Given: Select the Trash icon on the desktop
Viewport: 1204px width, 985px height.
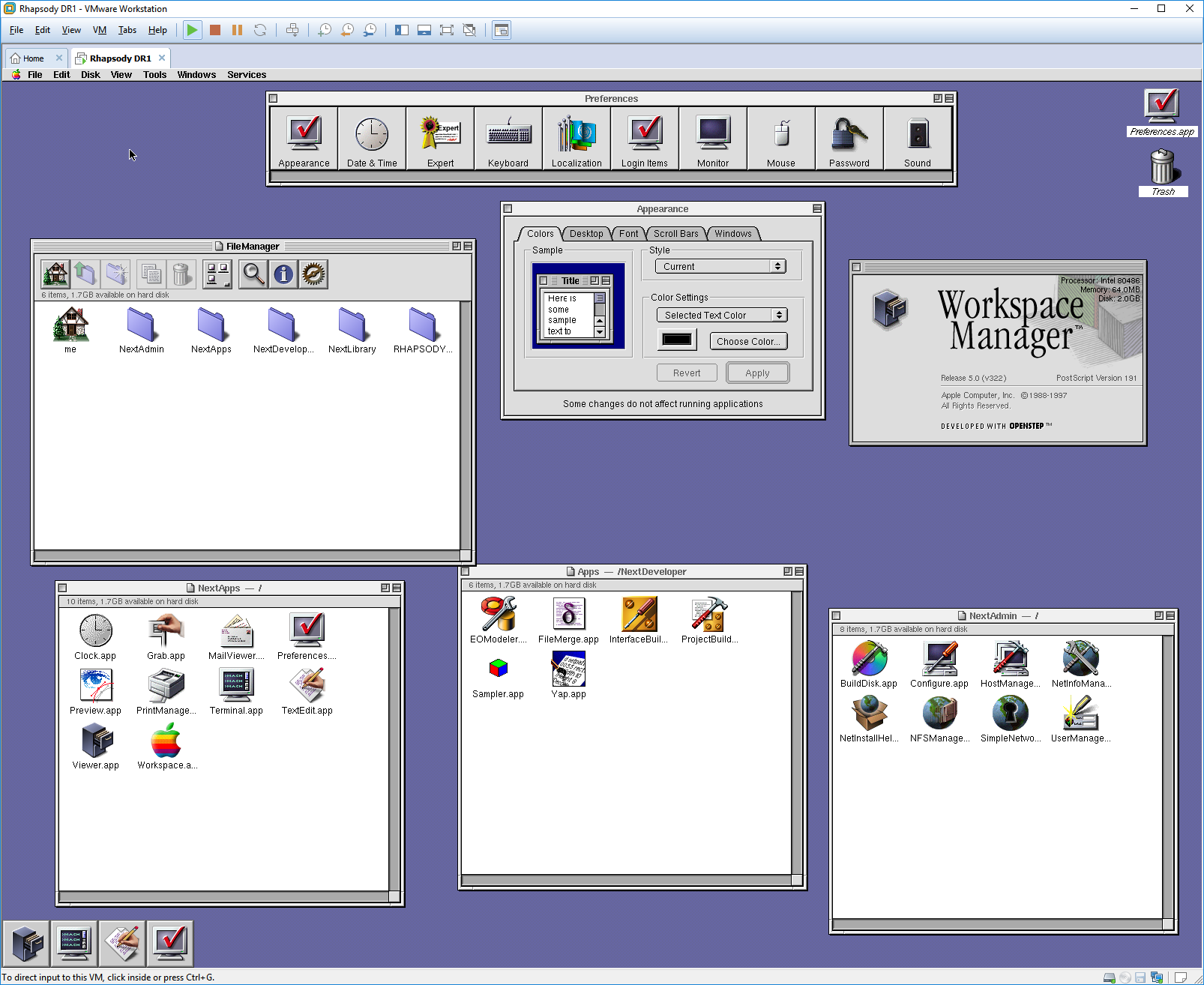Looking at the screenshot, I should 1163,172.
